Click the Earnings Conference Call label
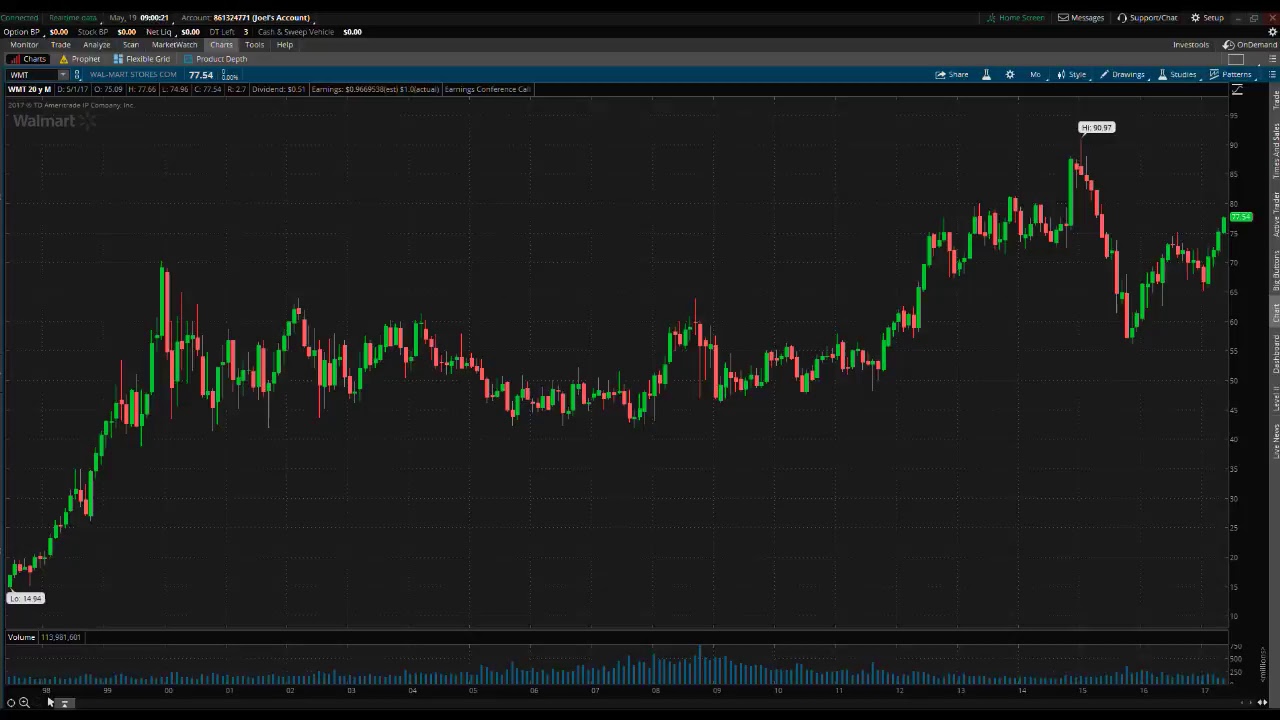The height and width of the screenshot is (720, 1280). [487, 90]
